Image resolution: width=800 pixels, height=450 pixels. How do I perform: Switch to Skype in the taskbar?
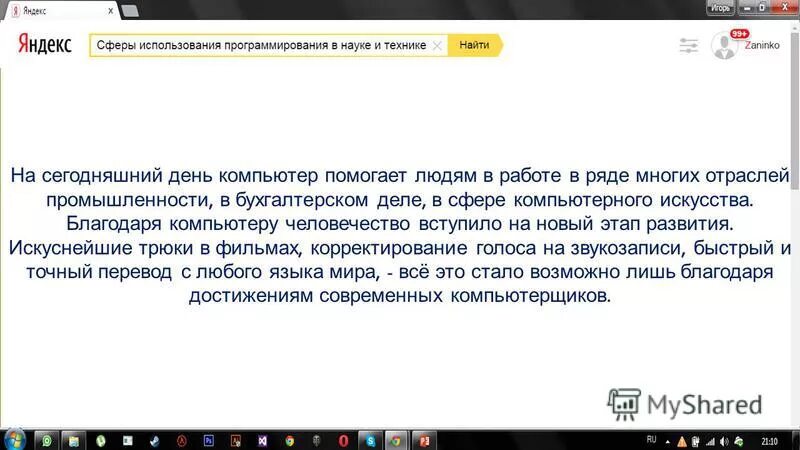click(370, 441)
